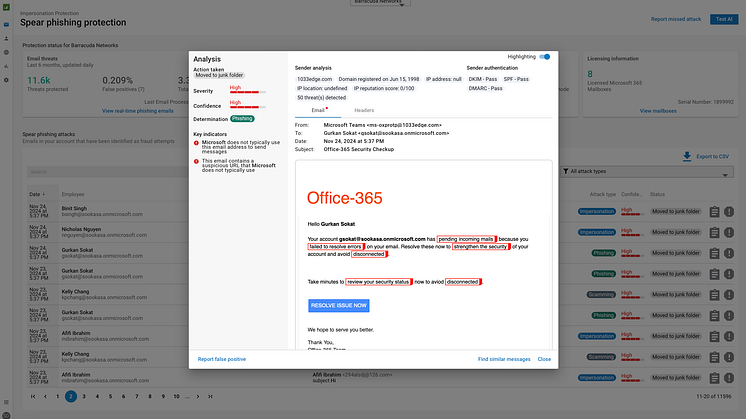Open clipboard icon for first Kelly Chang row
Screen dimensions: 746x419
pyautogui.click(x=714, y=295)
